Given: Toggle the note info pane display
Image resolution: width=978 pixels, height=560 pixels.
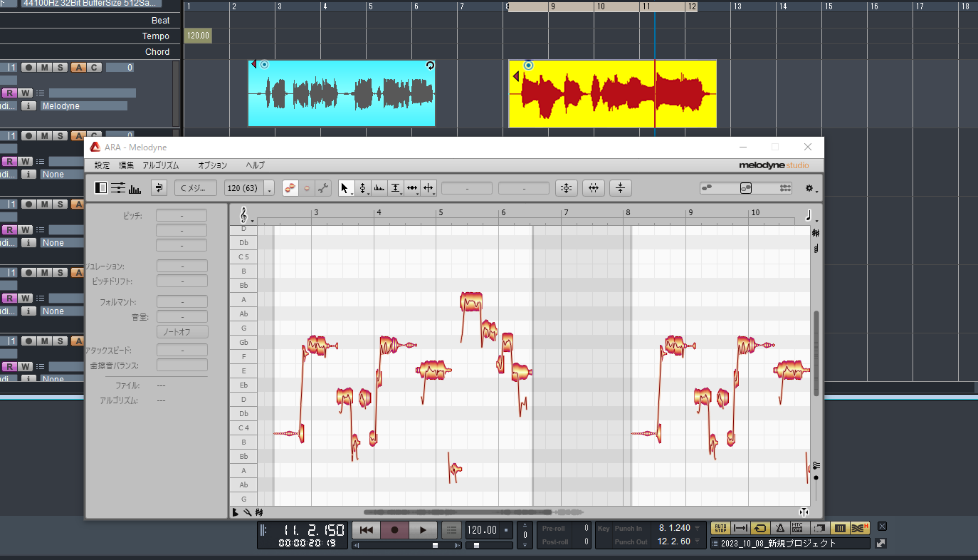Looking at the screenshot, I should point(101,188).
